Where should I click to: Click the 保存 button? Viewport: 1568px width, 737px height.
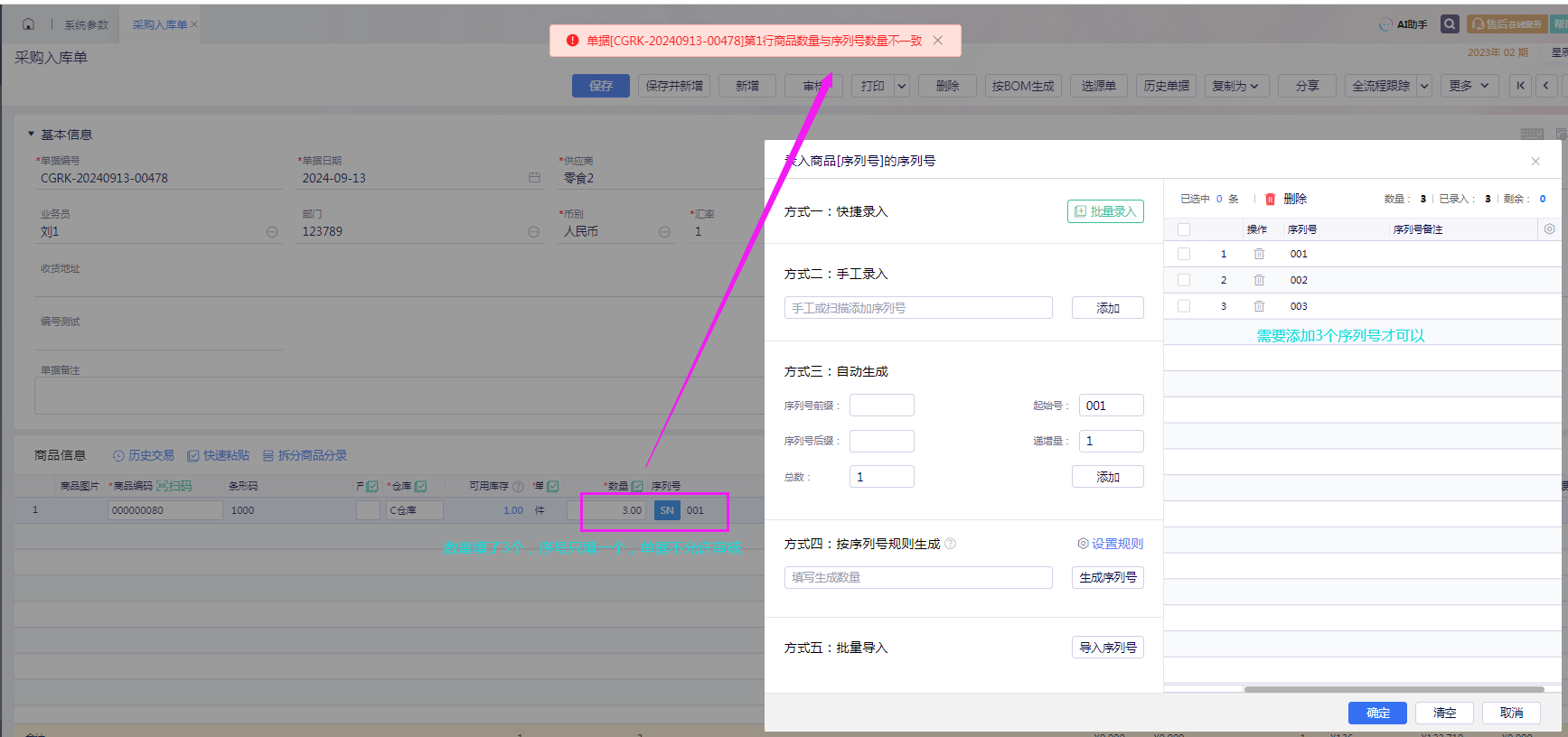601,86
